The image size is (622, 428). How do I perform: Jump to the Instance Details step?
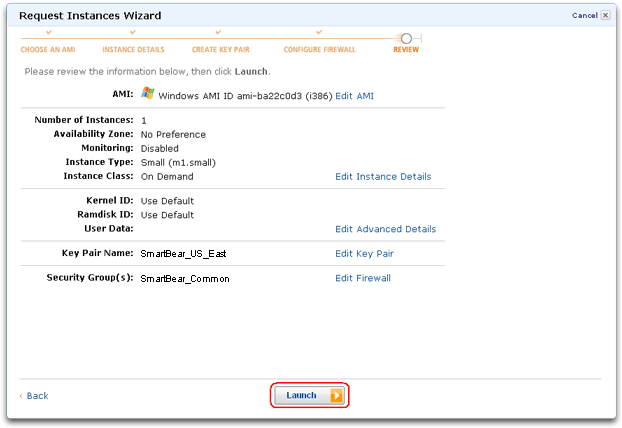click(133, 50)
